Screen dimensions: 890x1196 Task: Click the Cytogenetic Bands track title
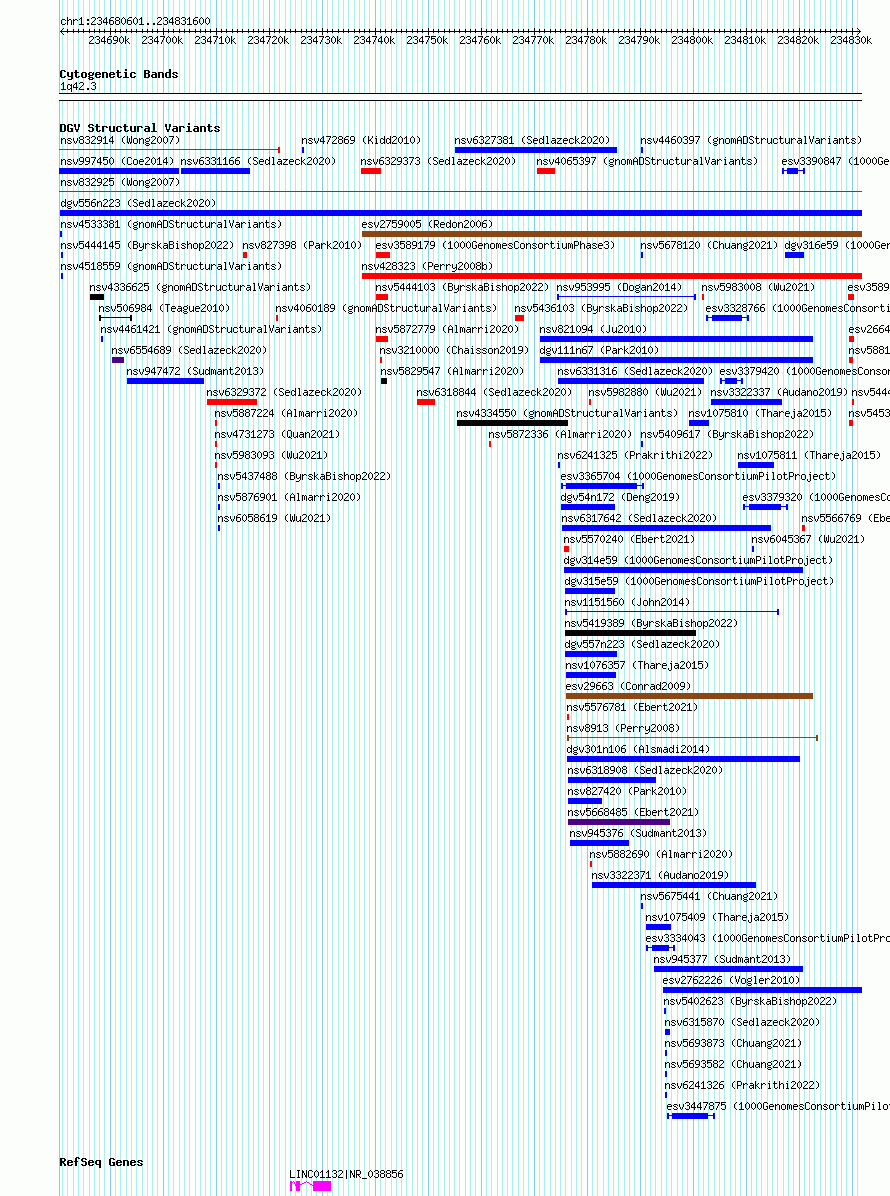119,74
